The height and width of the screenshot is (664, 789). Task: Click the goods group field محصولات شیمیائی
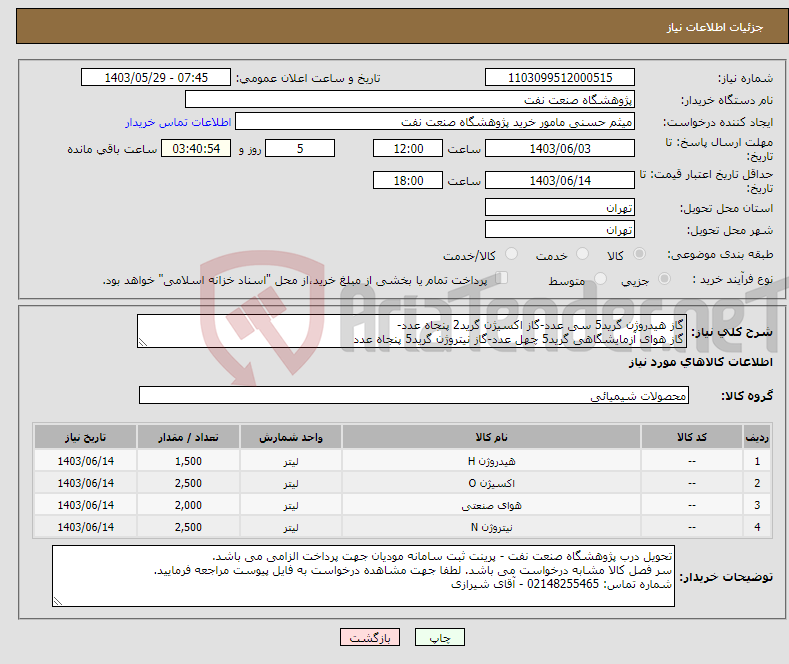[x=414, y=395]
